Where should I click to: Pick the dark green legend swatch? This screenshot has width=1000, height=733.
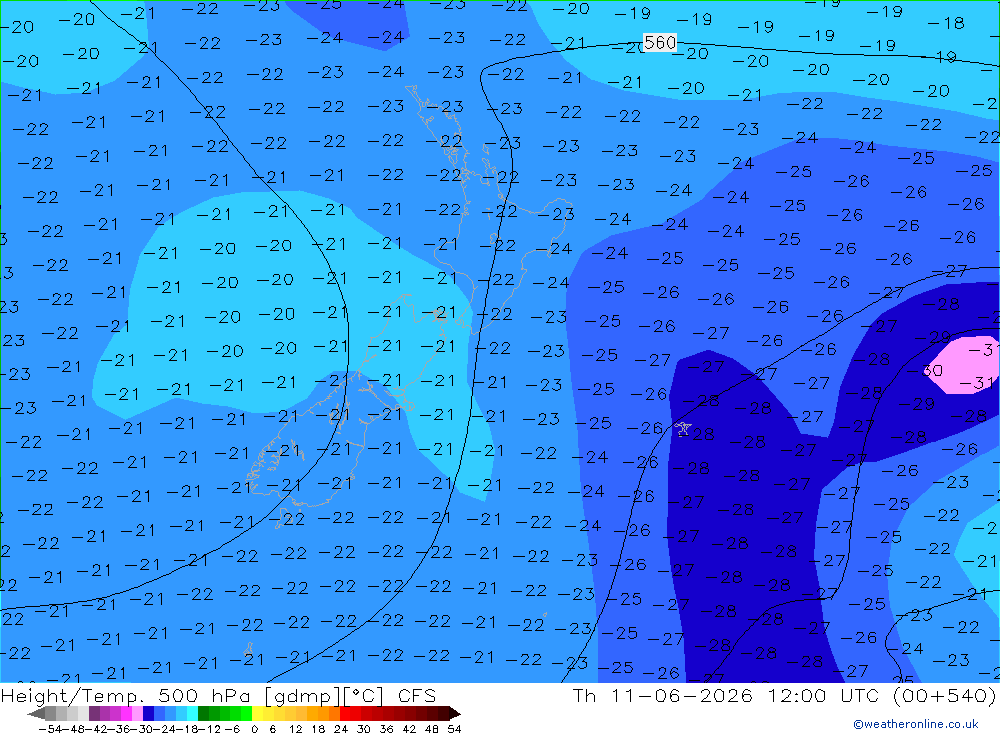[203, 714]
